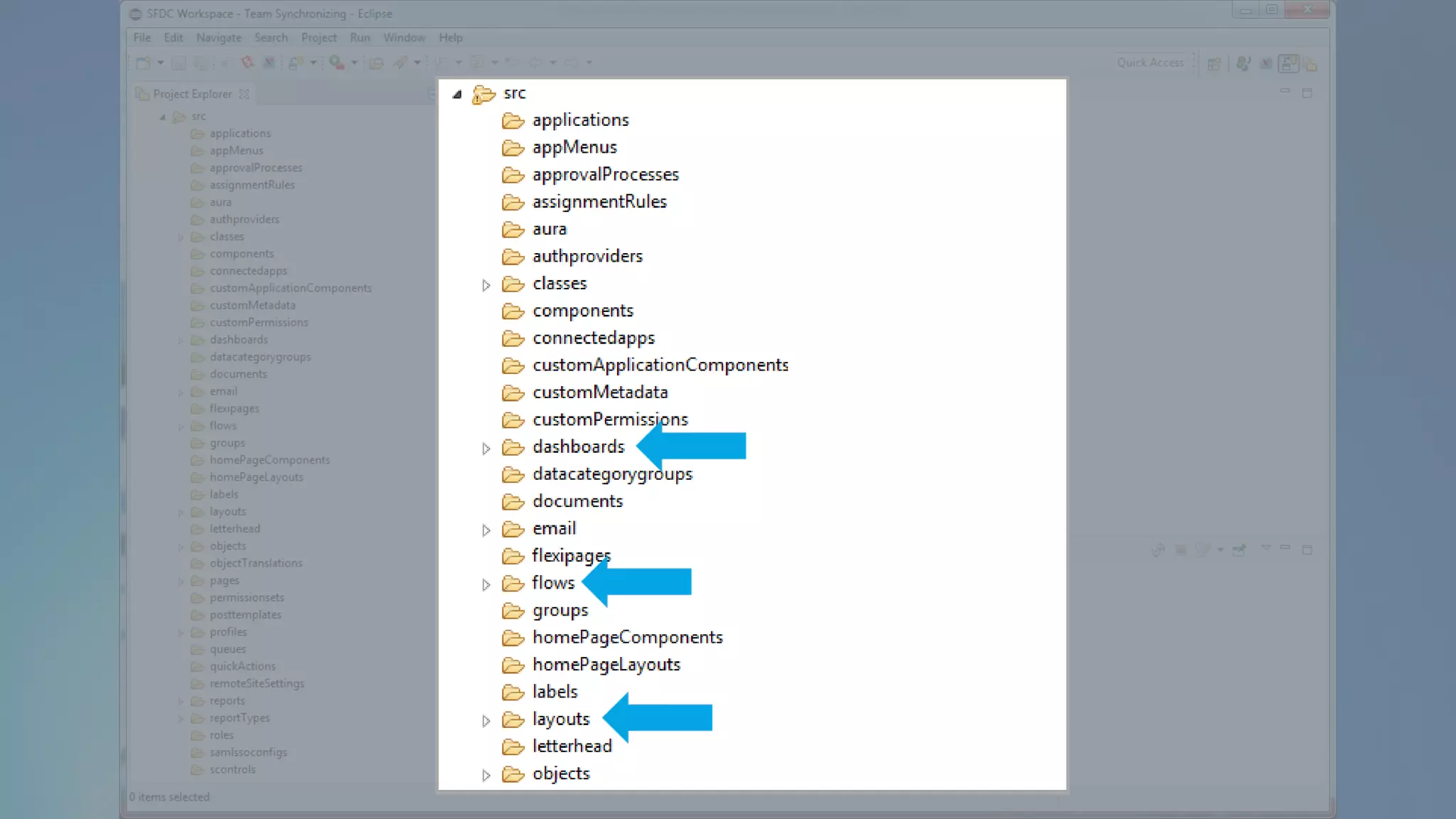Click the Open Perspective icon

[1214, 64]
